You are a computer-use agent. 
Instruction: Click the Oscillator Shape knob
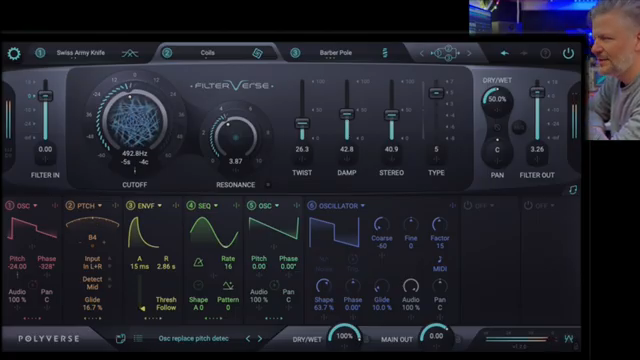[323, 286]
